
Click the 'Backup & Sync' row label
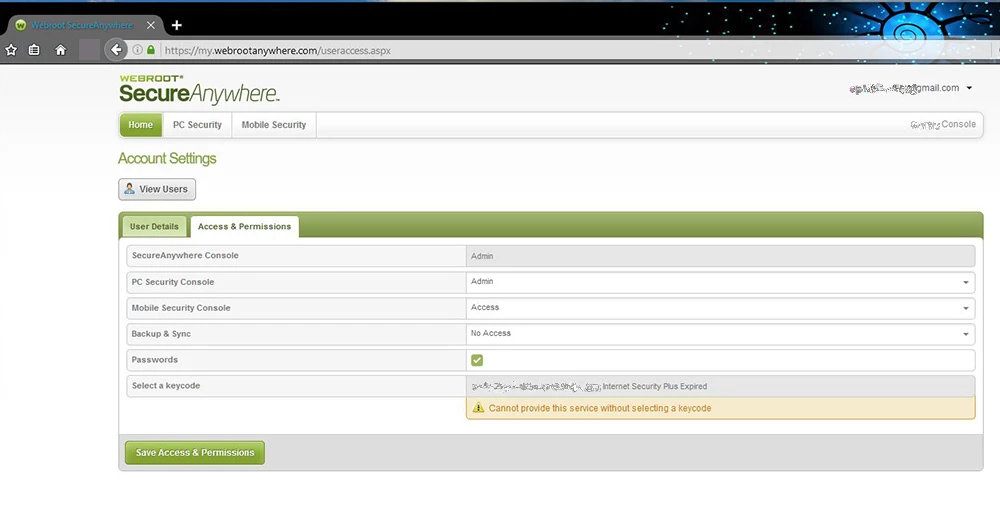click(161, 334)
